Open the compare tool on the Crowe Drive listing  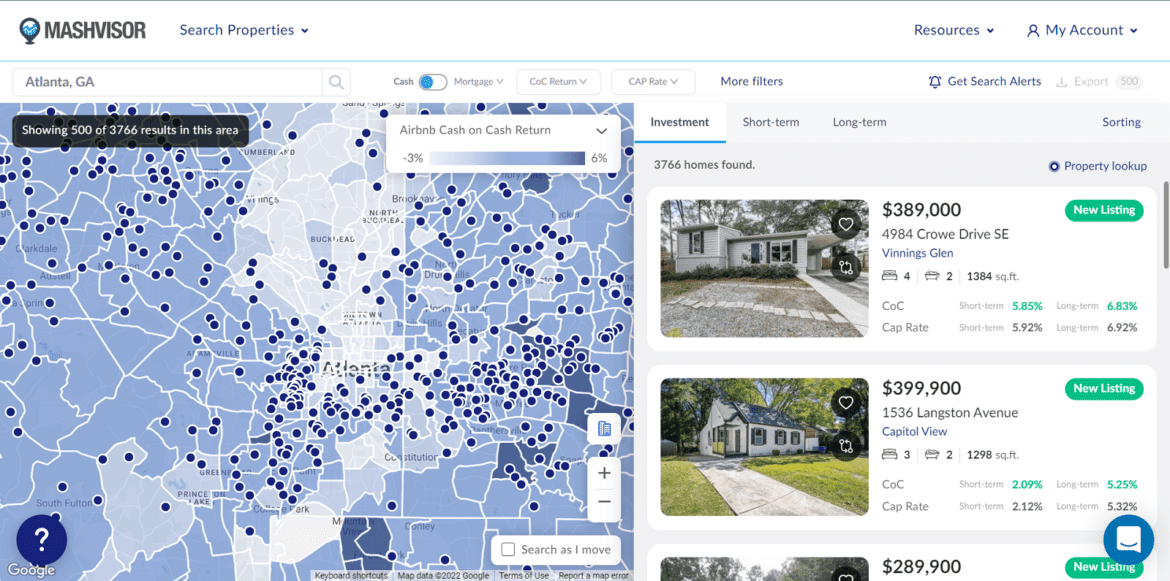pos(846,266)
